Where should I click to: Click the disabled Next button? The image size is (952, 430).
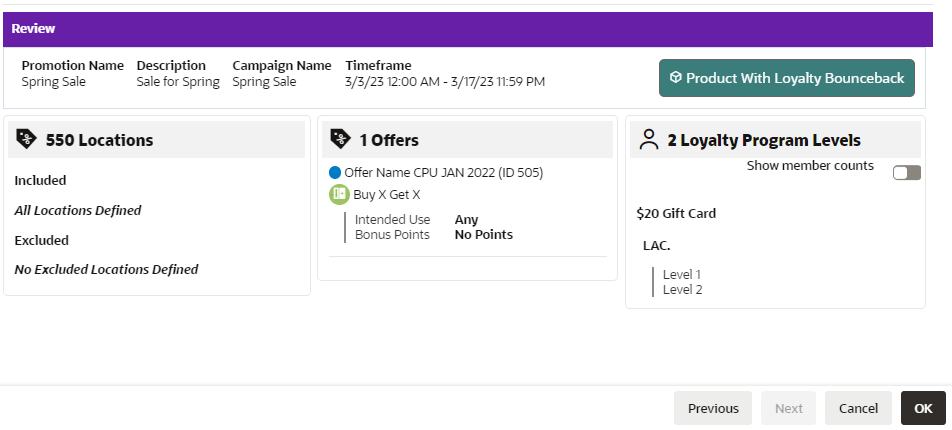pos(788,408)
